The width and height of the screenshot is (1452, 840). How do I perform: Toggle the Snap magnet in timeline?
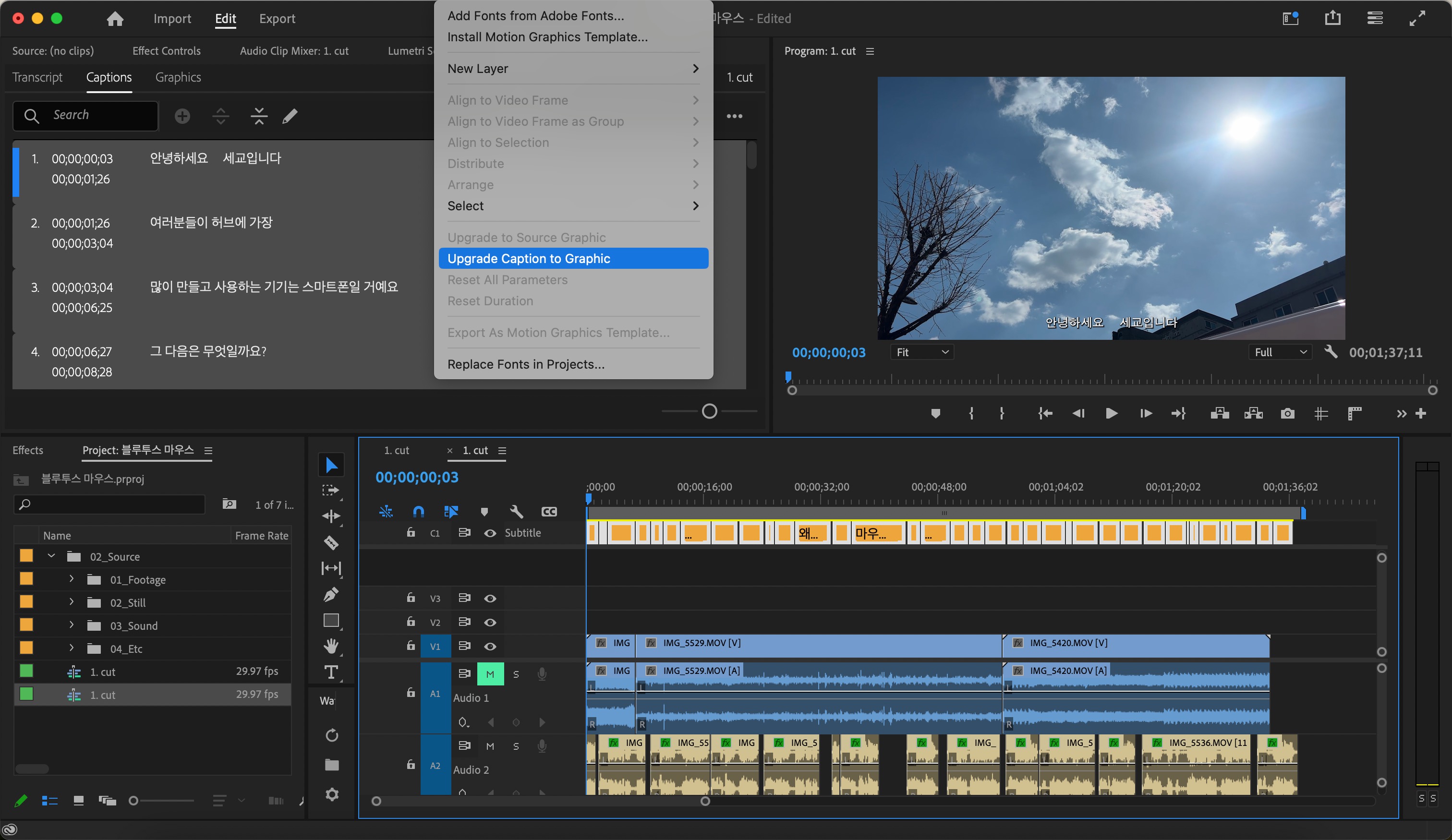tap(418, 511)
